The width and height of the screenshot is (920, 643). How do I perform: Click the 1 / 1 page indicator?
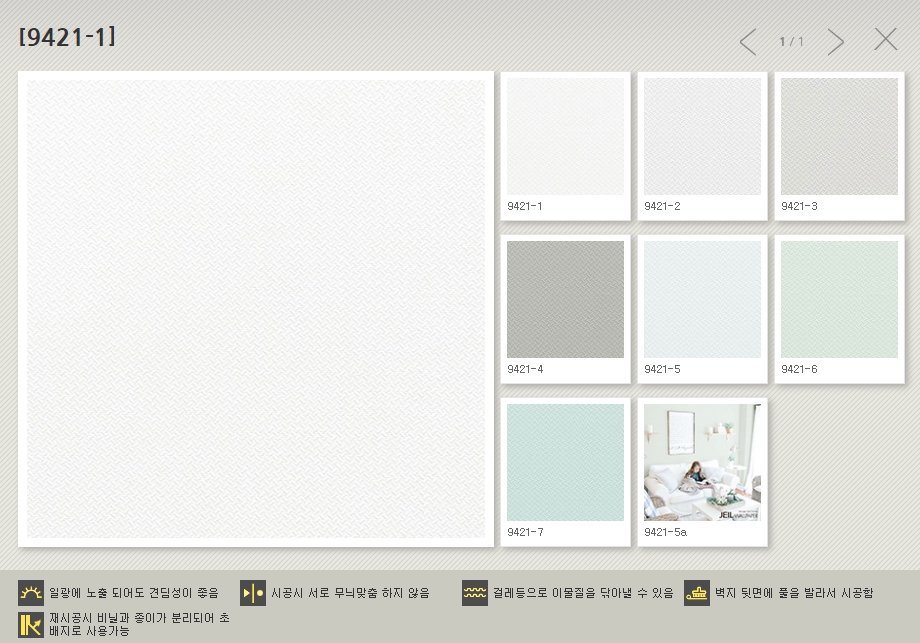pyautogui.click(x=791, y=42)
